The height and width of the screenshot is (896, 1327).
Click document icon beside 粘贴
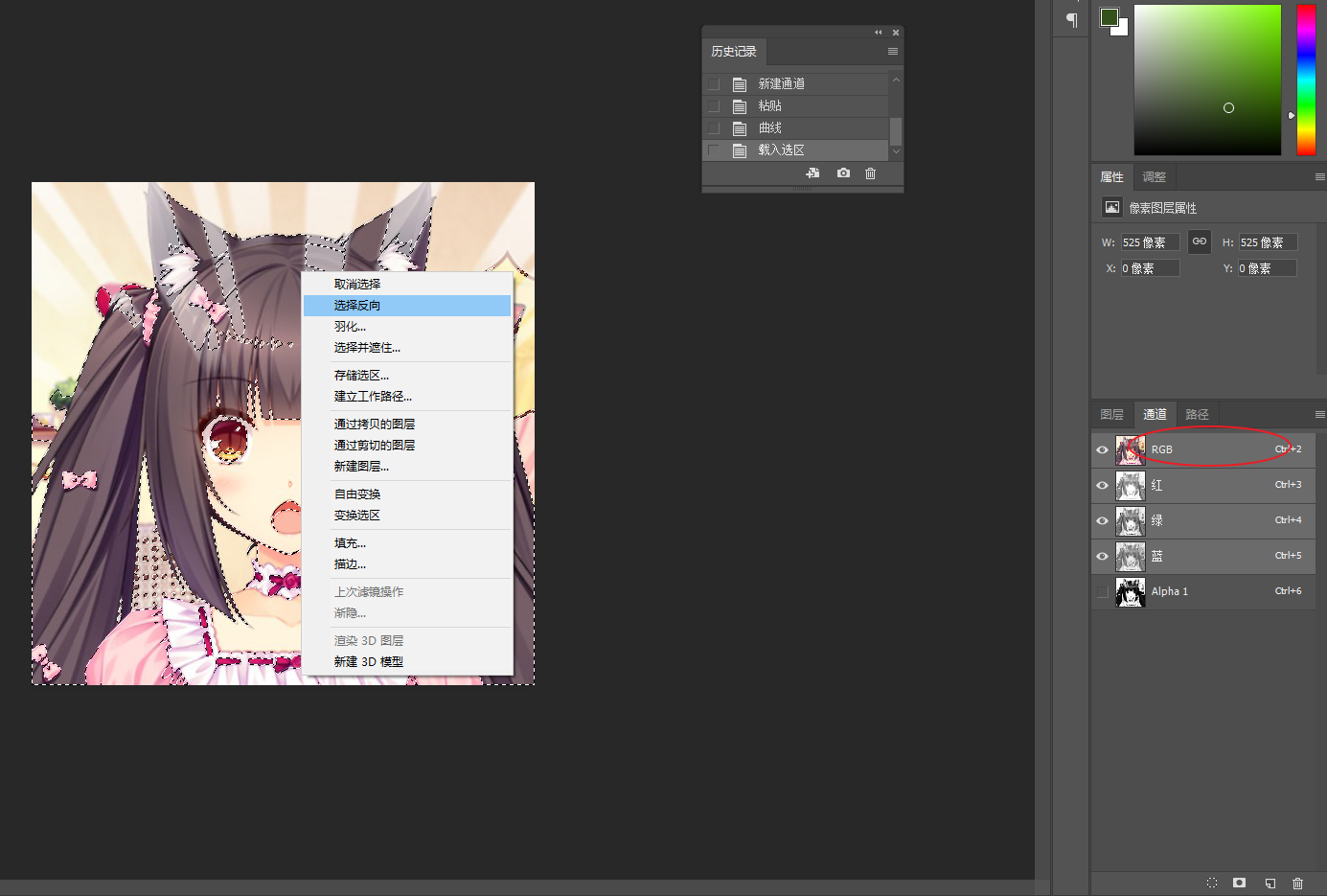click(740, 106)
